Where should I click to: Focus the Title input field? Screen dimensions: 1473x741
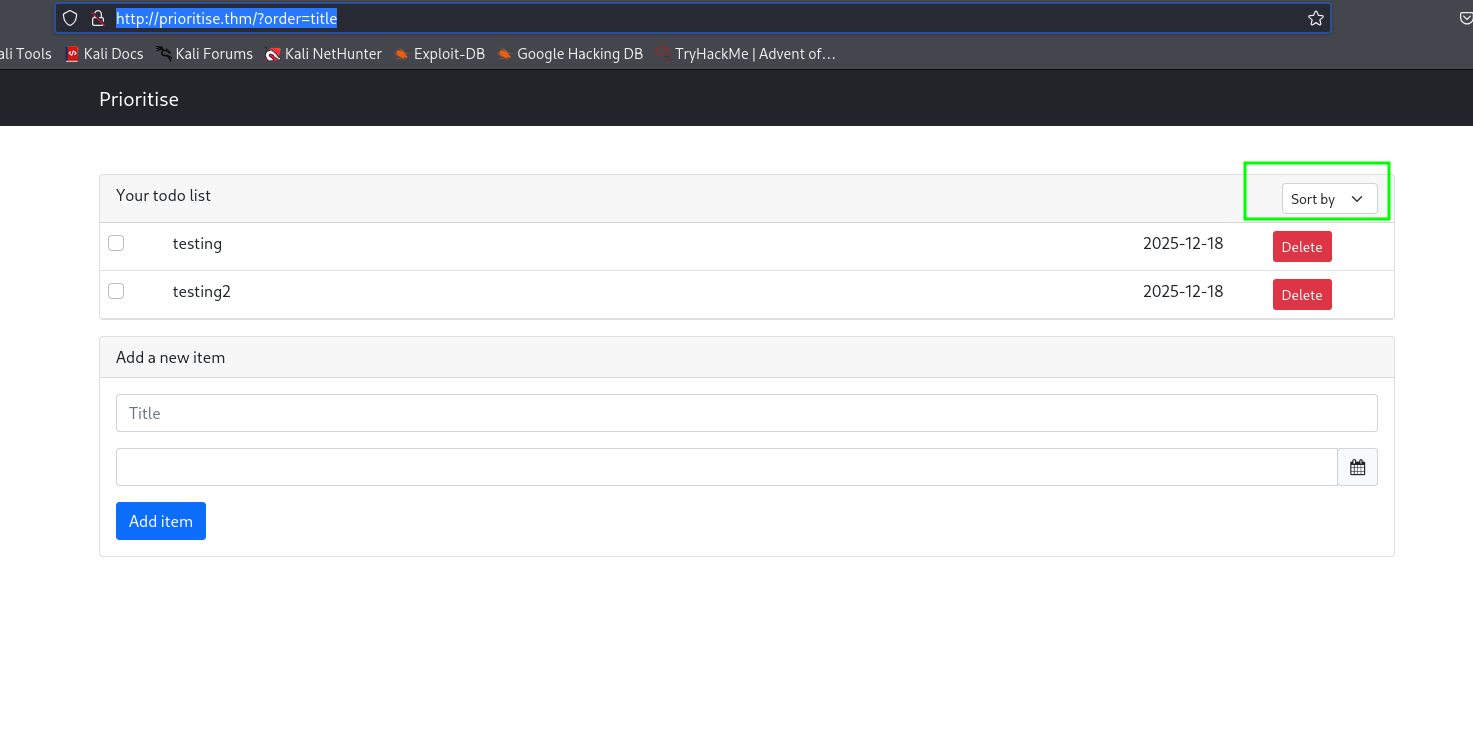(x=746, y=413)
